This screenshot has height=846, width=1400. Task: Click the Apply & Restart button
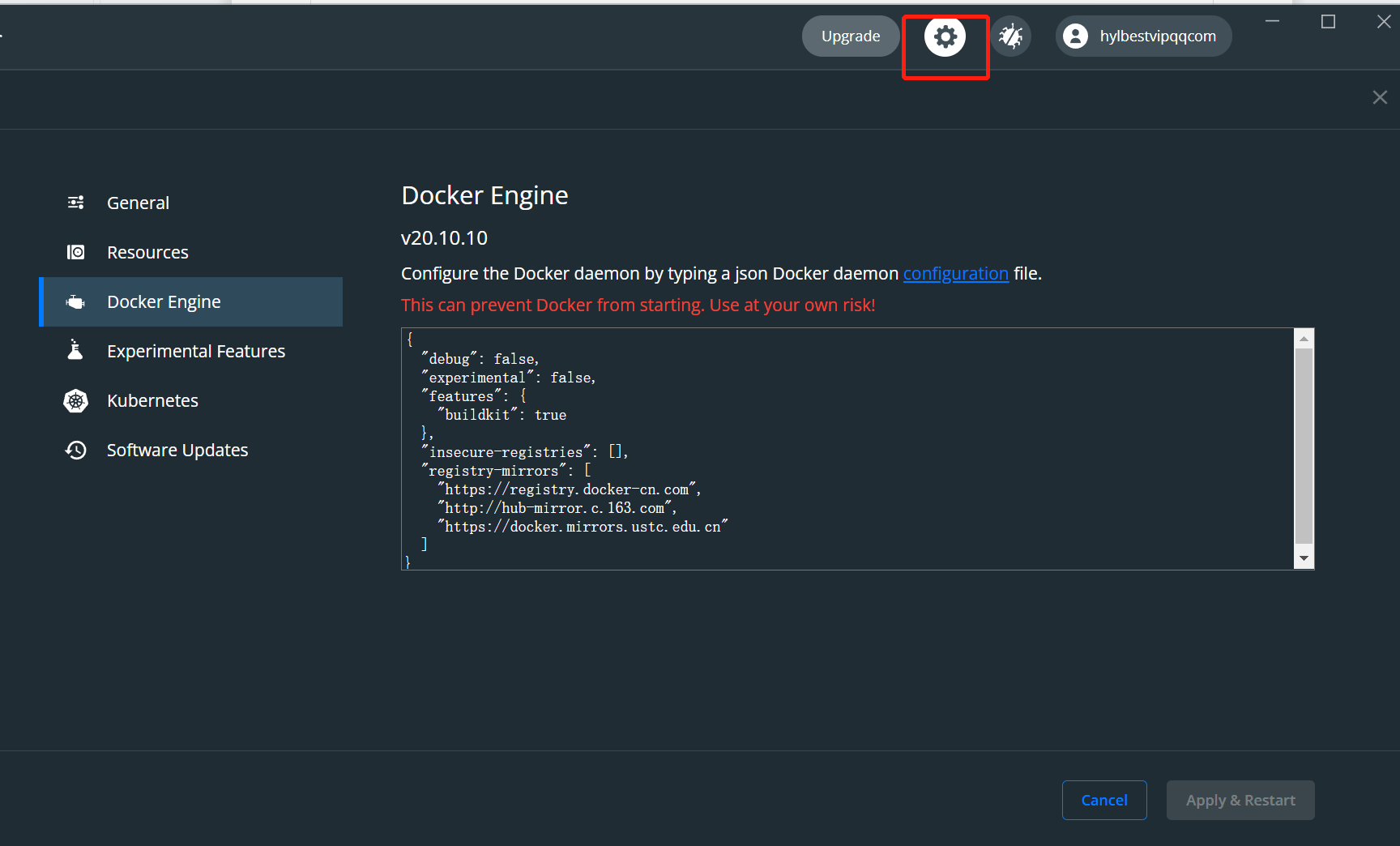(x=1240, y=800)
